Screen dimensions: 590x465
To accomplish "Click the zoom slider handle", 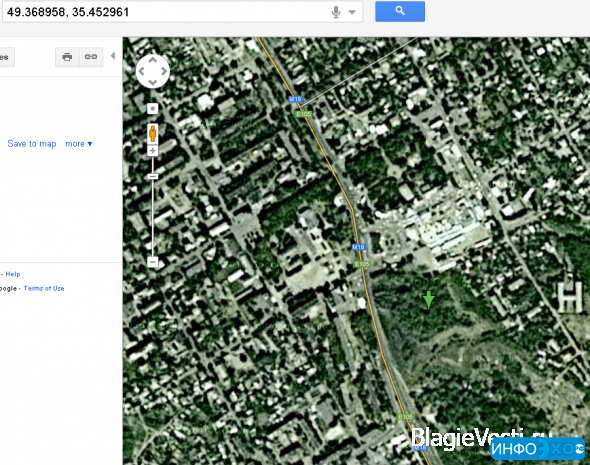I will click(x=152, y=176).
